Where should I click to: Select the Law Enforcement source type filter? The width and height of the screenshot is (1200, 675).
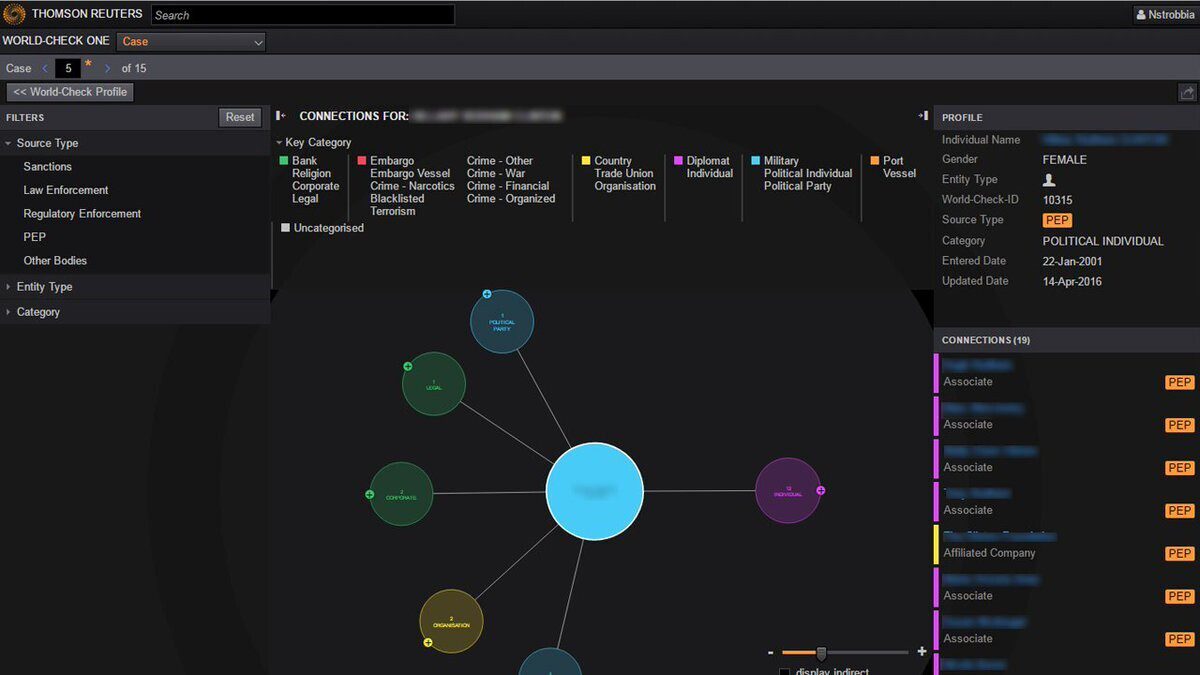click(66, 190)
